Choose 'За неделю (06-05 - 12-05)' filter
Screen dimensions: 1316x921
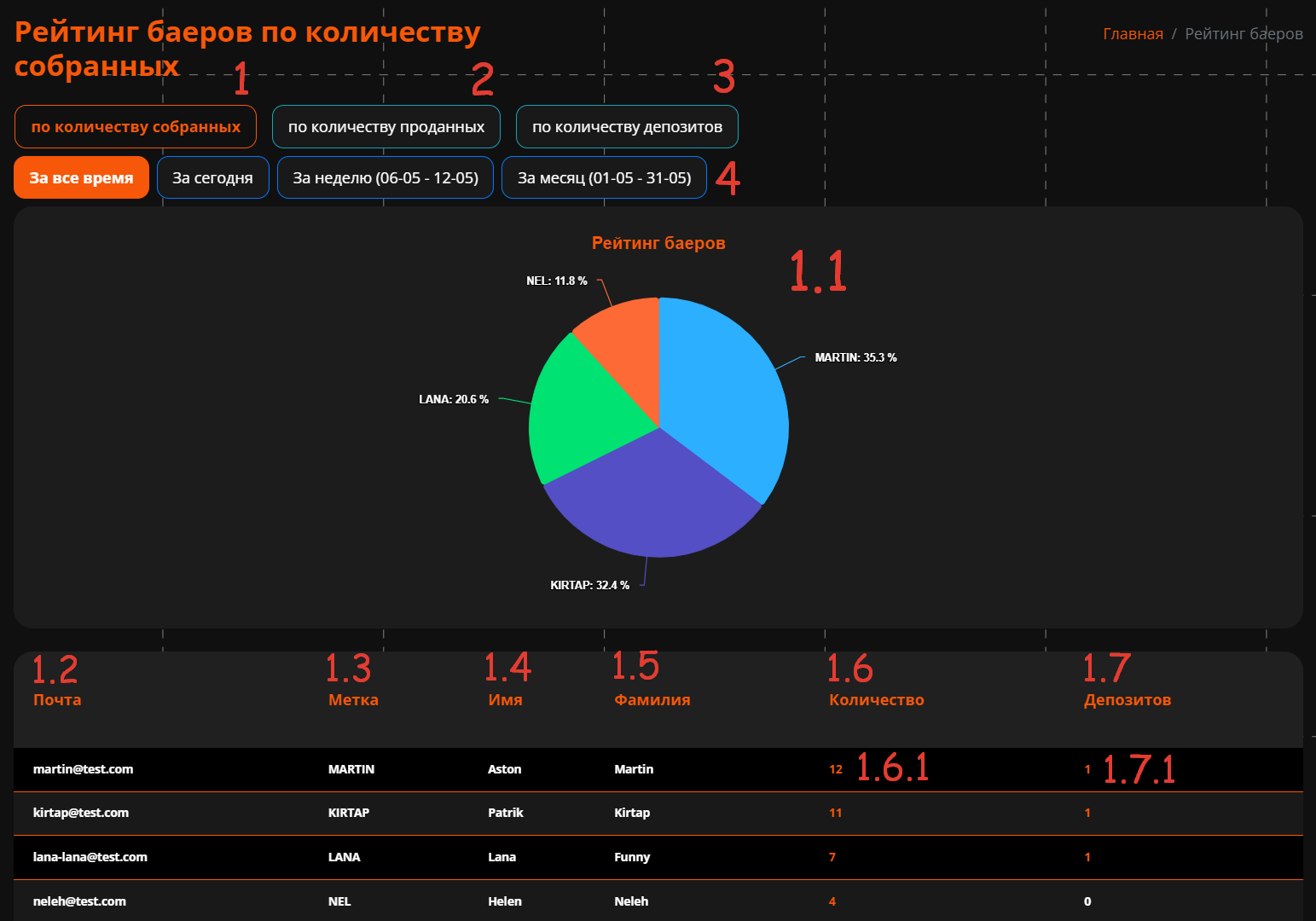[386, 177]
